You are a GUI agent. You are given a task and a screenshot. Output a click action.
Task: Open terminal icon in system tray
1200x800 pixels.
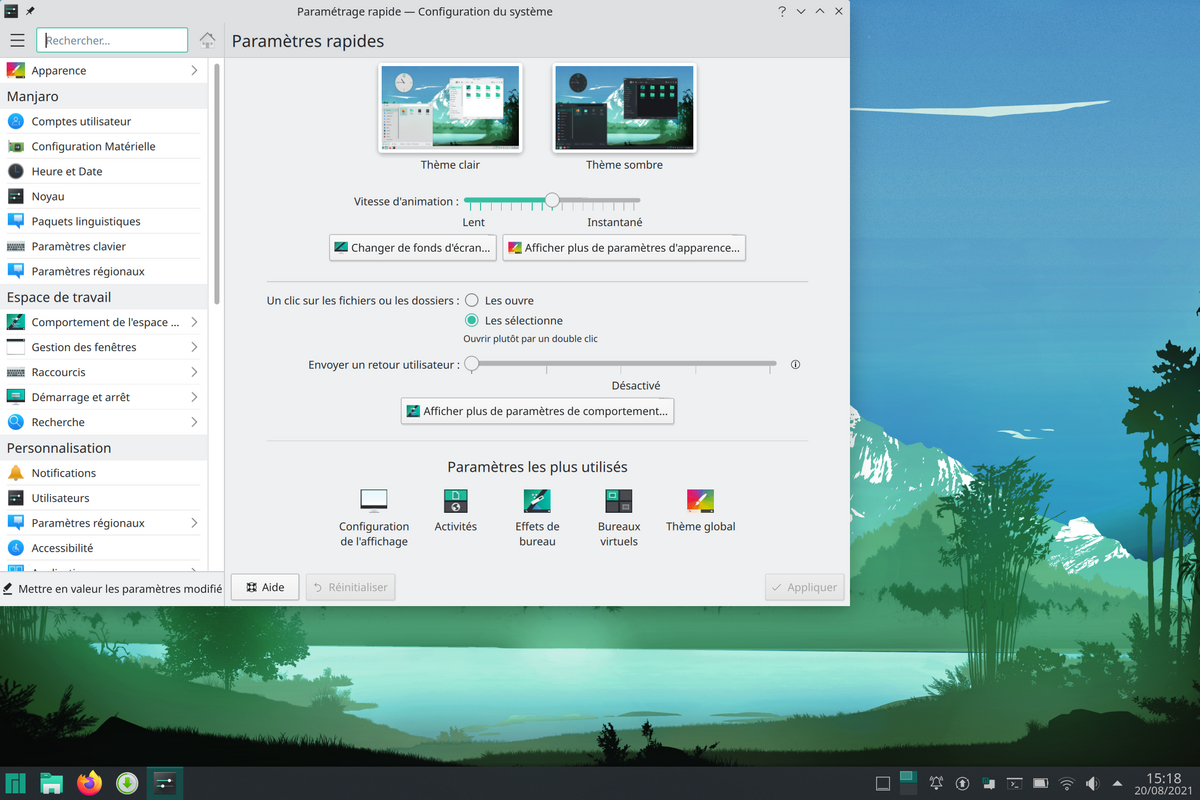(1015, 784)
